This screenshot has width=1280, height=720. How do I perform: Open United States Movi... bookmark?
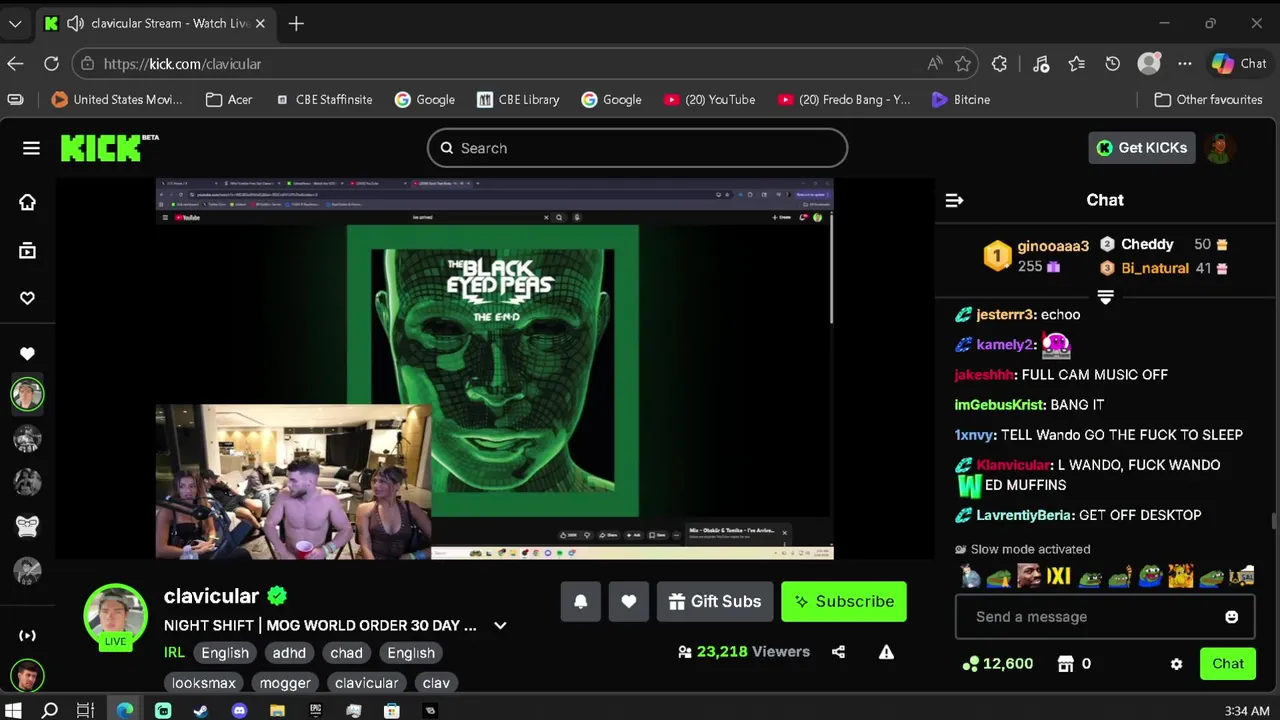coord(117,100)
